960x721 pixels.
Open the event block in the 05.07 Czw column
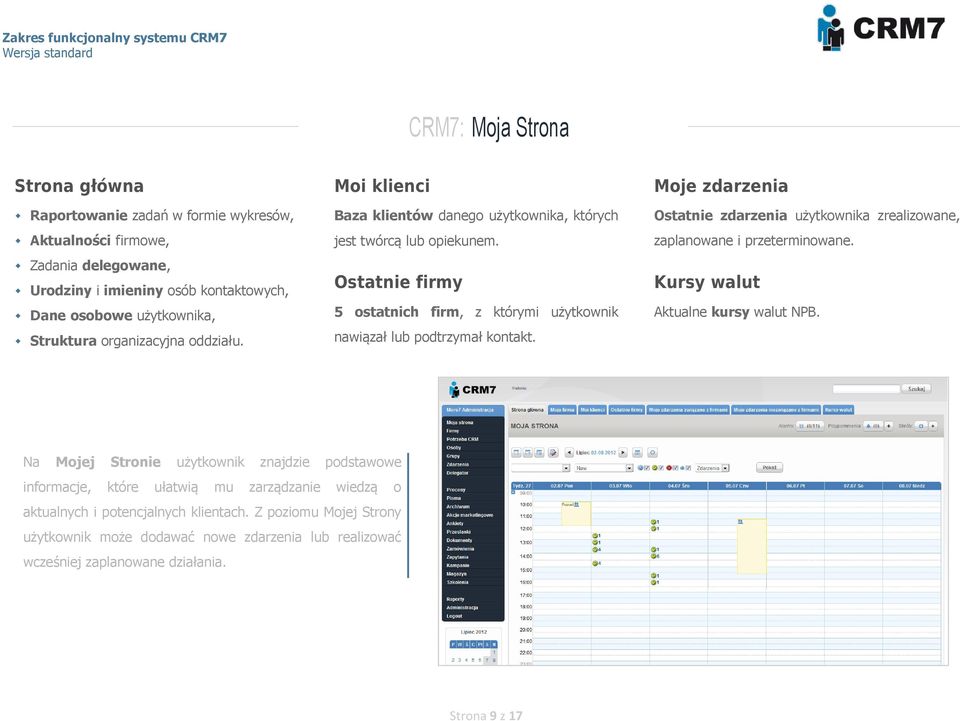(x=752, y=546)
